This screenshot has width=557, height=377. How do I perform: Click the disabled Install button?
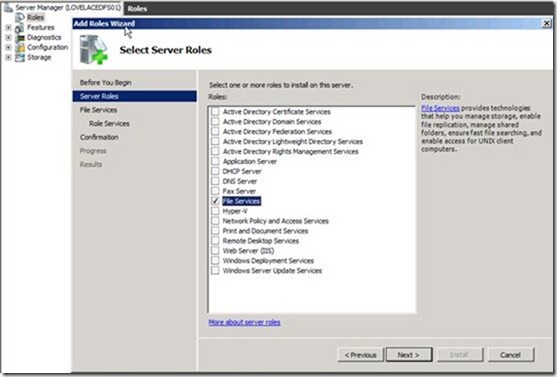[x=460, y=355]
